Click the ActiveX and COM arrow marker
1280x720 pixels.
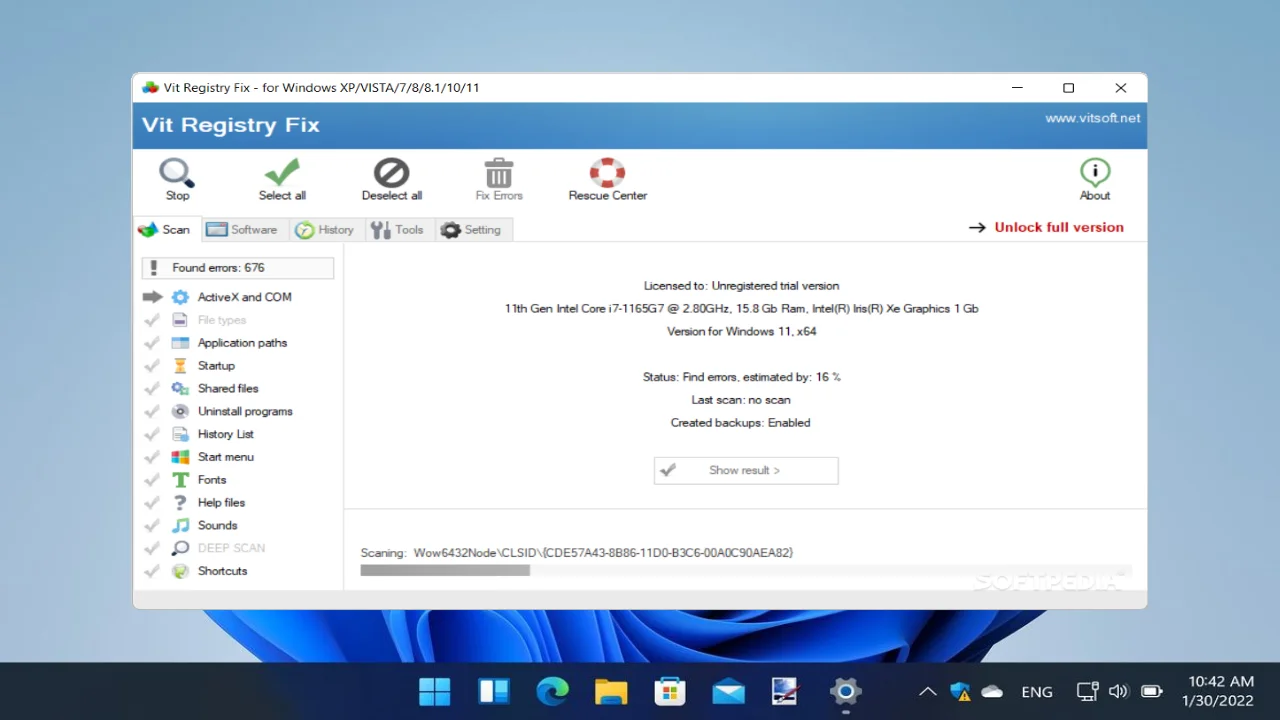[x=152, y=297]
